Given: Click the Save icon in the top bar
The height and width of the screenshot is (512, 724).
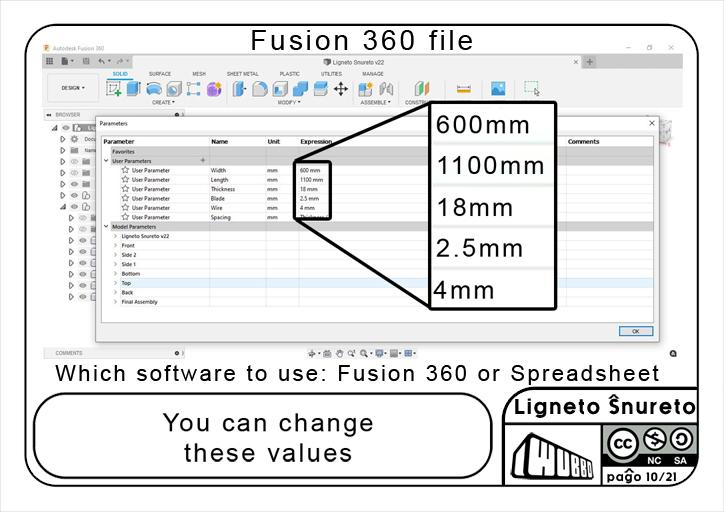Looking at the screenshot, I should (86, 61).
